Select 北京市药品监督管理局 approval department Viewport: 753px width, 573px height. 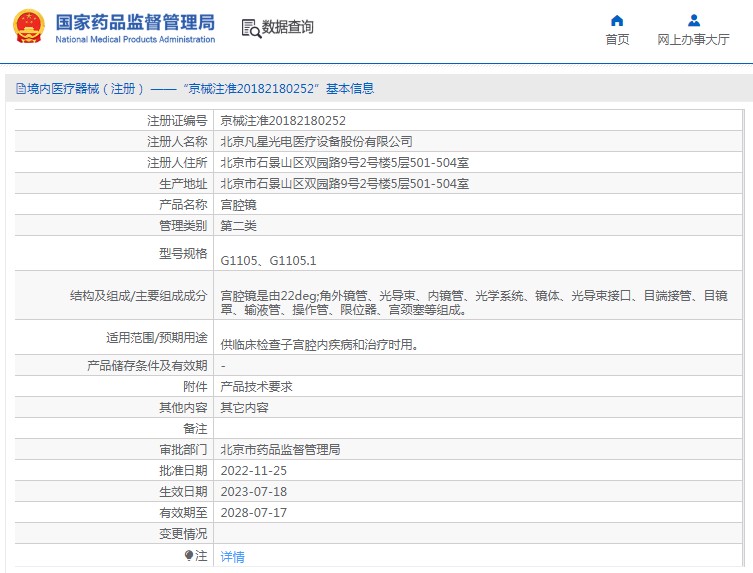pos(280,450)
